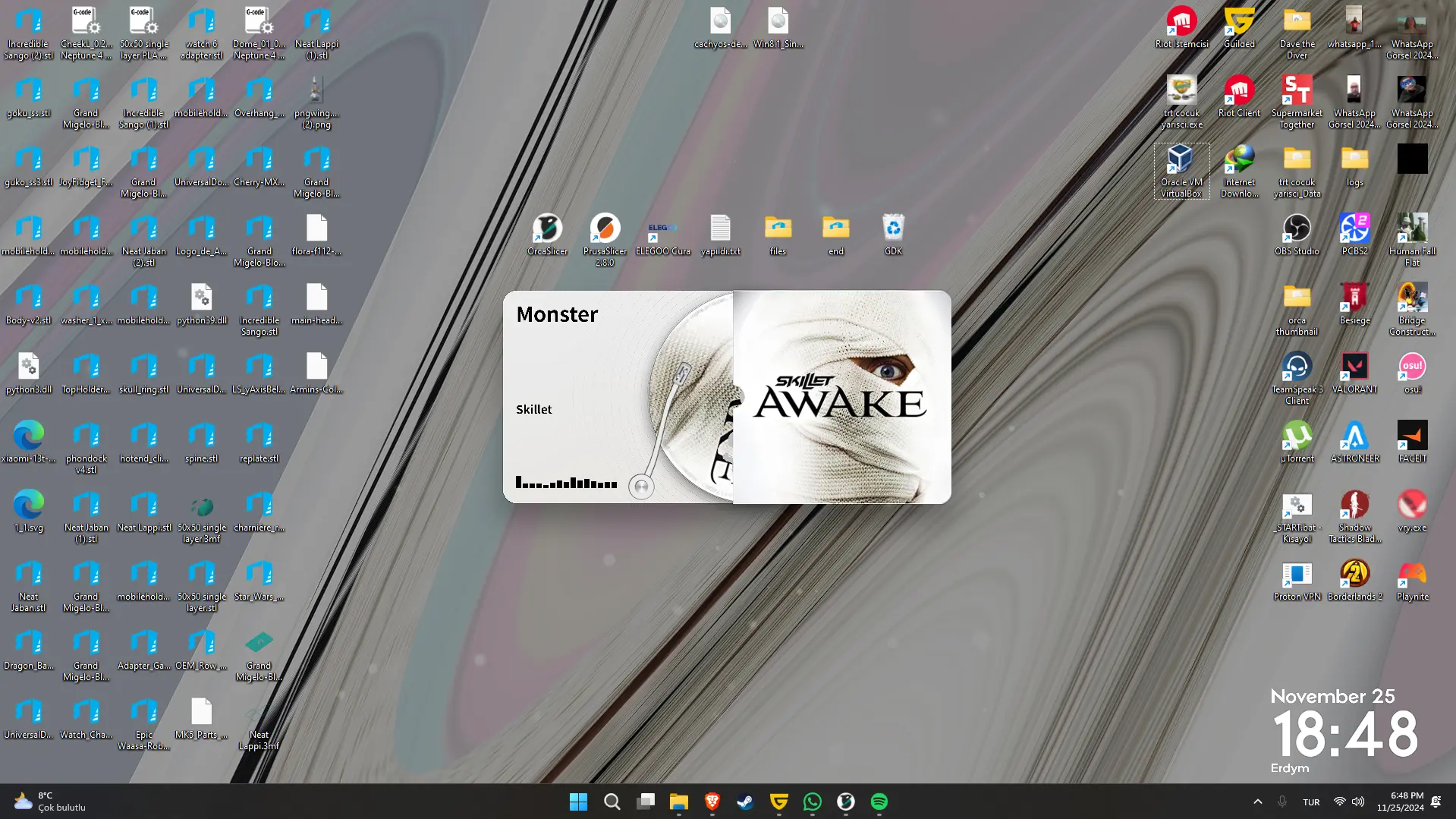Select goku_ss.stl file icon

[28, 96]
